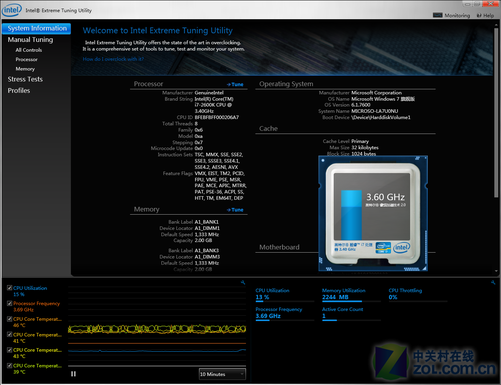
Task: Click the GenuineIntel manufacturer value
Action: pyautogui.click(x=209, y=93)
